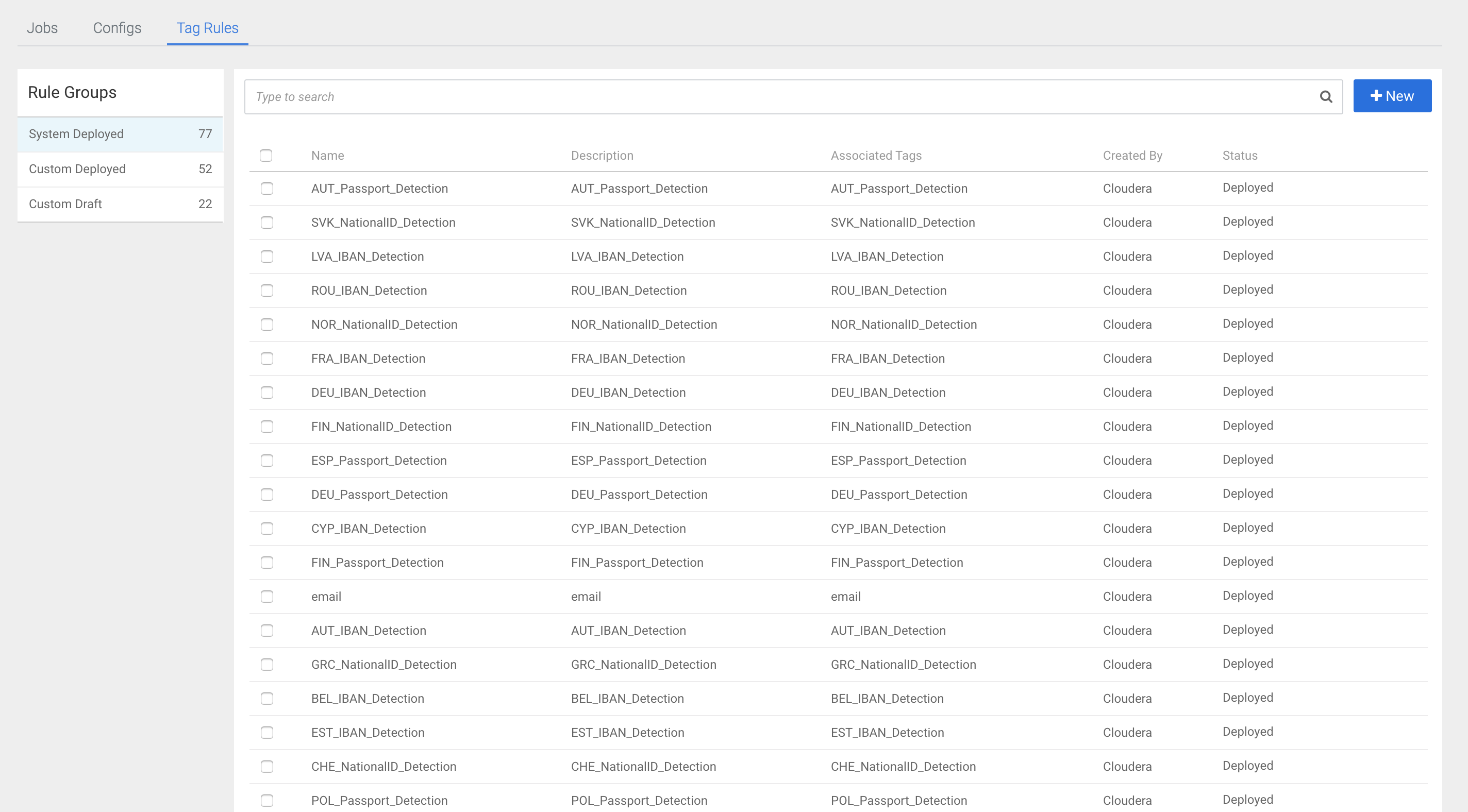
Task: Toggle the top header select-all checkbox
Action: tap(266, 155)
